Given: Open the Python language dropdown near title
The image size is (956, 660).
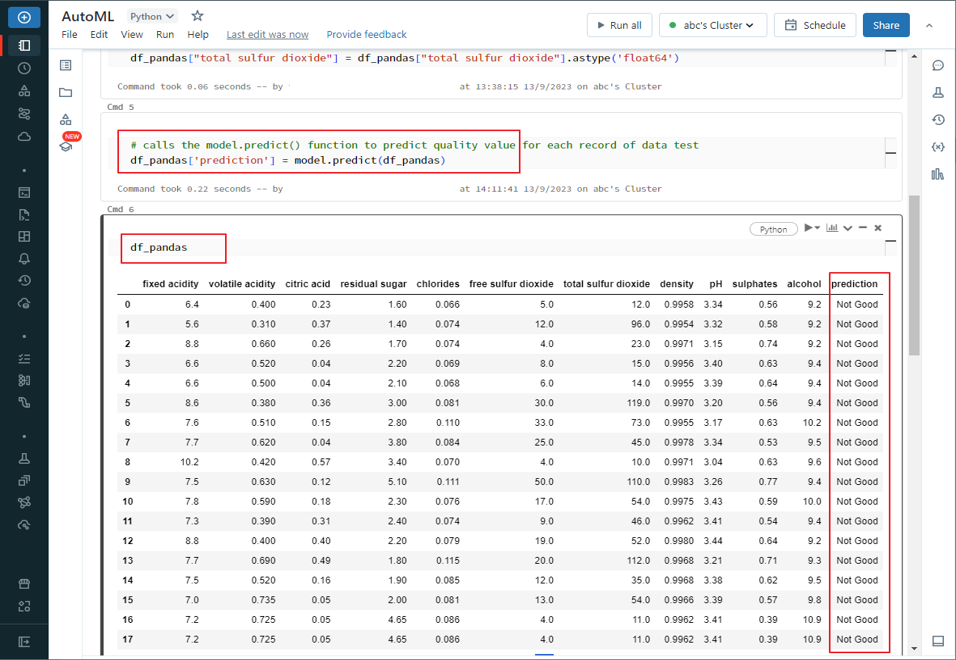Looking at the screenshot, I should point(152,16).
